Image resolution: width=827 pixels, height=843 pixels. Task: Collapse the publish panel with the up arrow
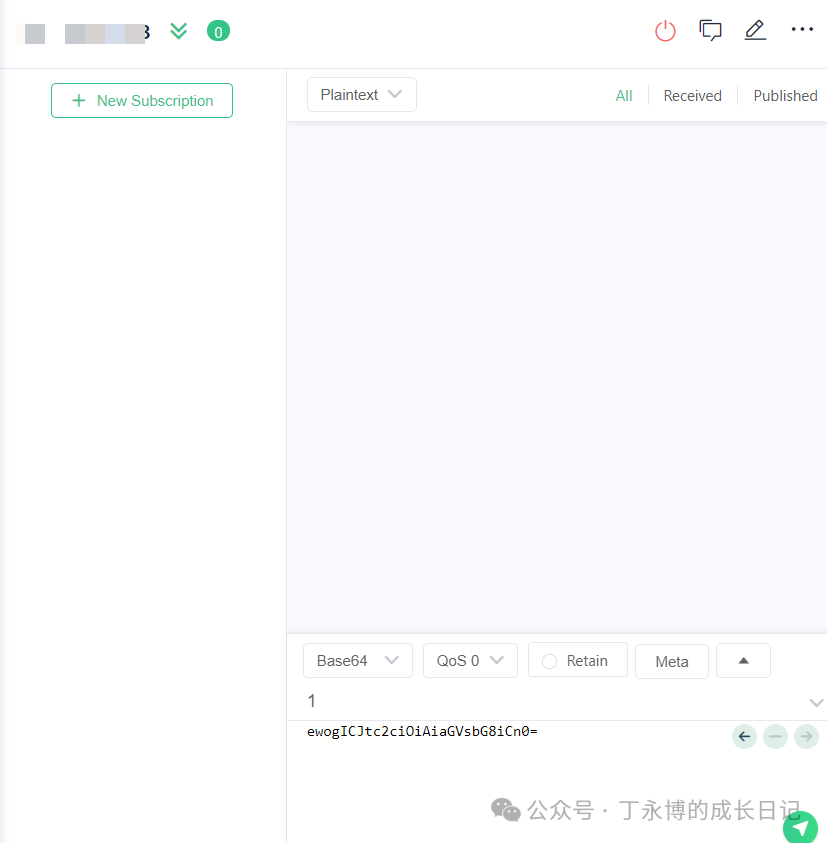(x=743, y=660)
